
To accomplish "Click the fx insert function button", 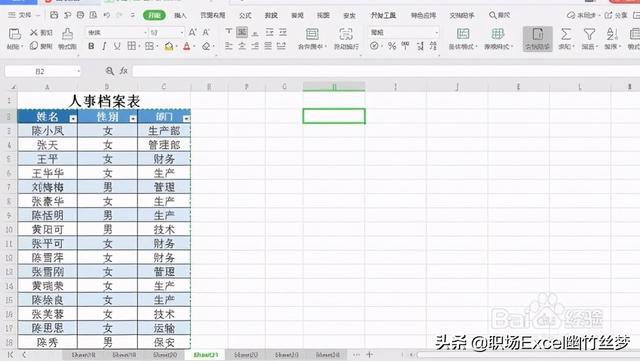I will 124,71.
